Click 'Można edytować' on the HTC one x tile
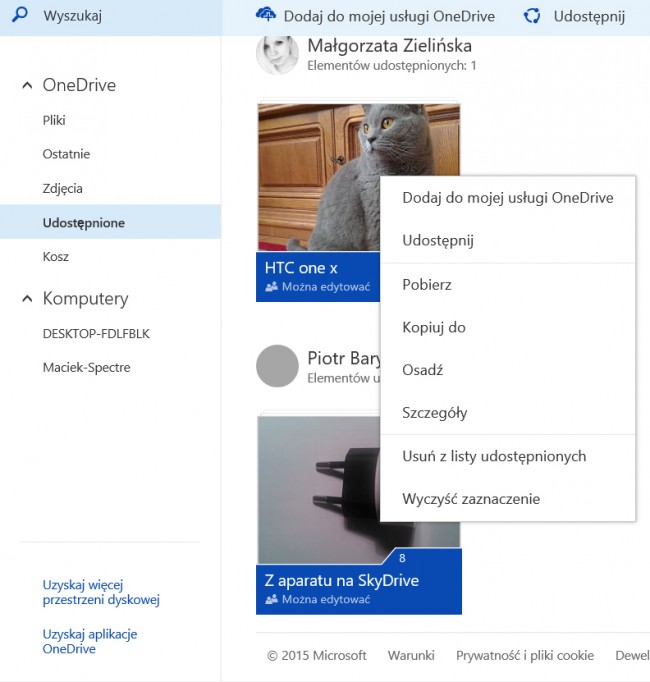Viewport: 650px width, 682px height. [326, 287]
